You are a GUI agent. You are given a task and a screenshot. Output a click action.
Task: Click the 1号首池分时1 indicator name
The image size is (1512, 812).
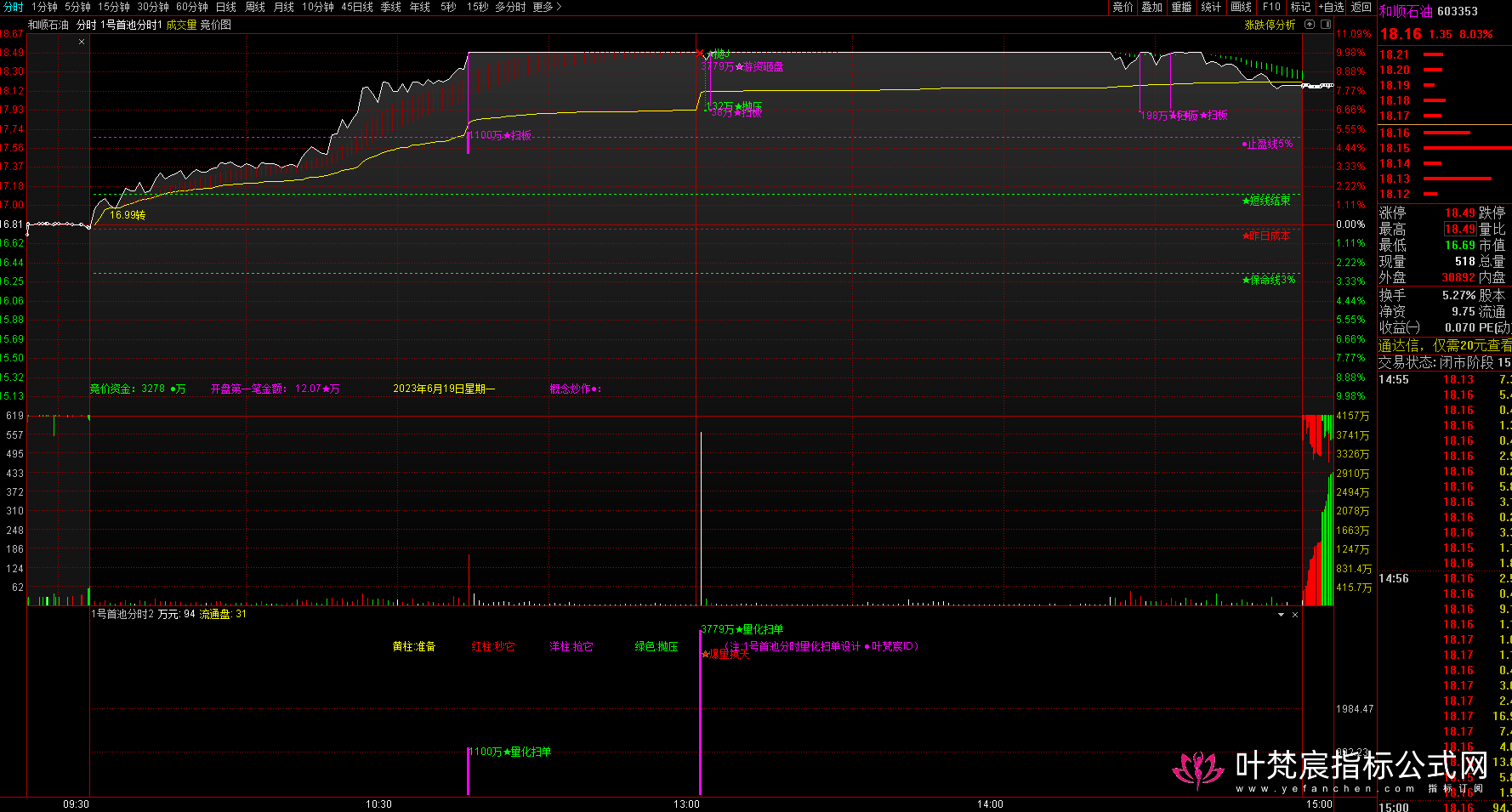(131, 26)
